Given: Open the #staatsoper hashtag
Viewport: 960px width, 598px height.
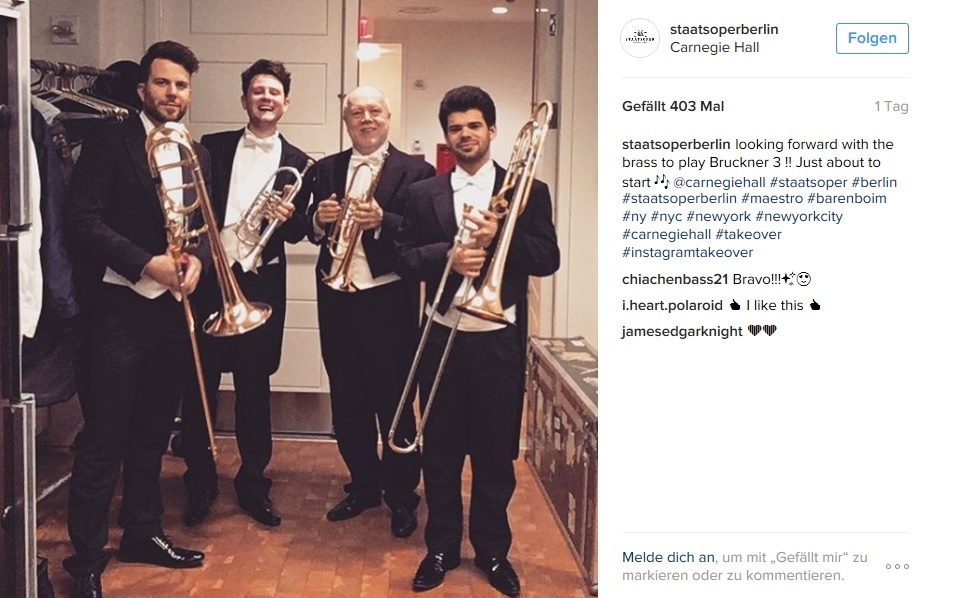Looking at the screenshot, I should (x=808, y=182).
